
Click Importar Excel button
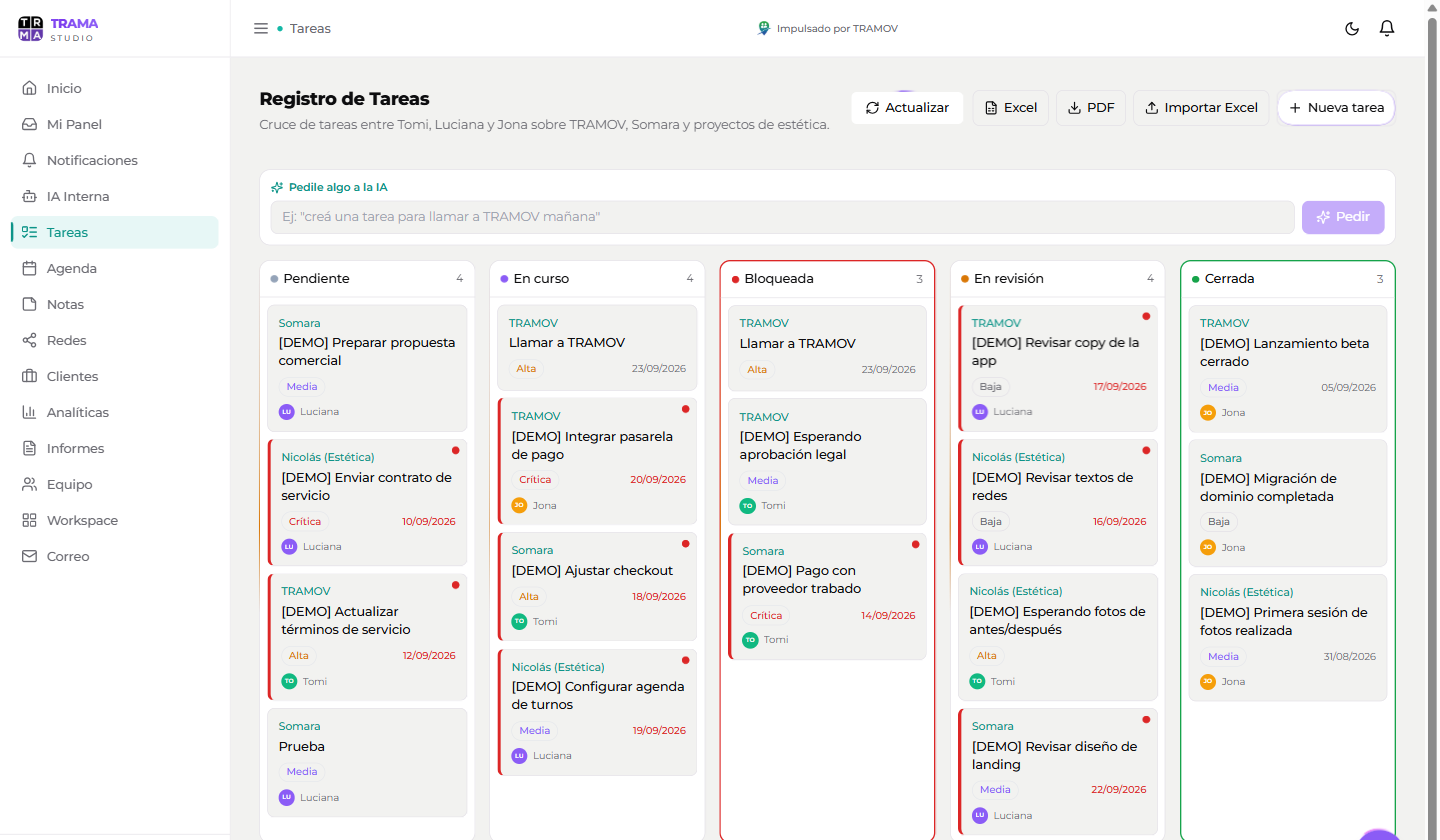(x=1201, y=107)
